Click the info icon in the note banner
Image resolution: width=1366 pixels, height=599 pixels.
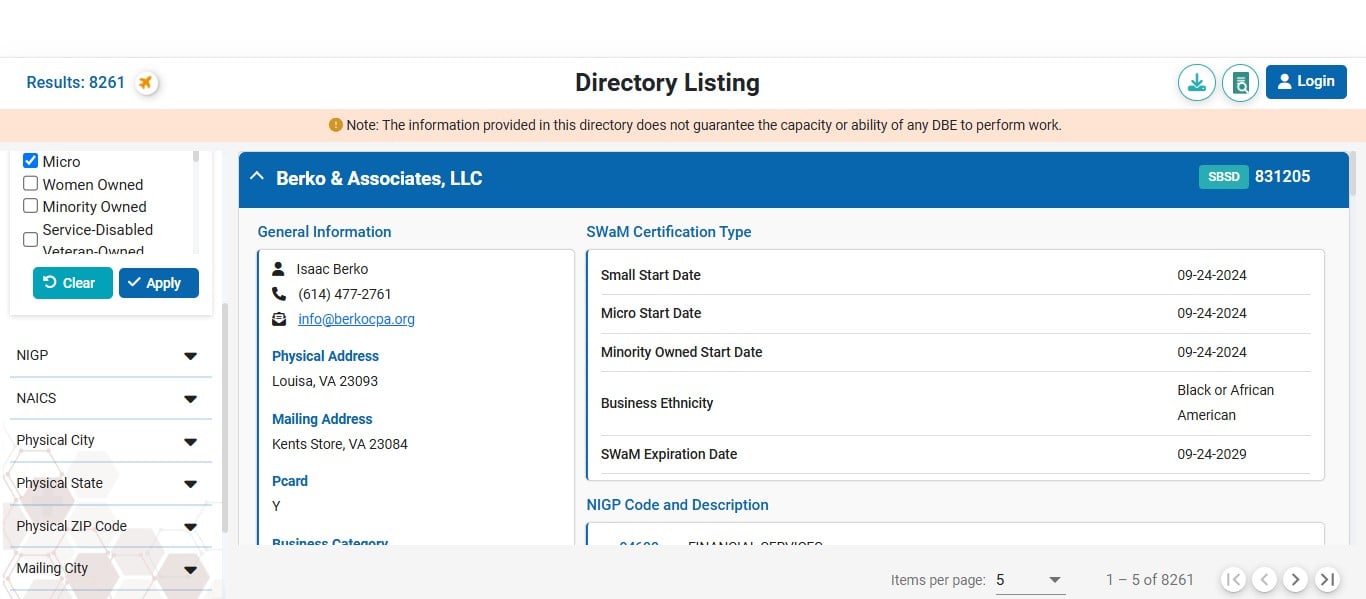point(336,126)
